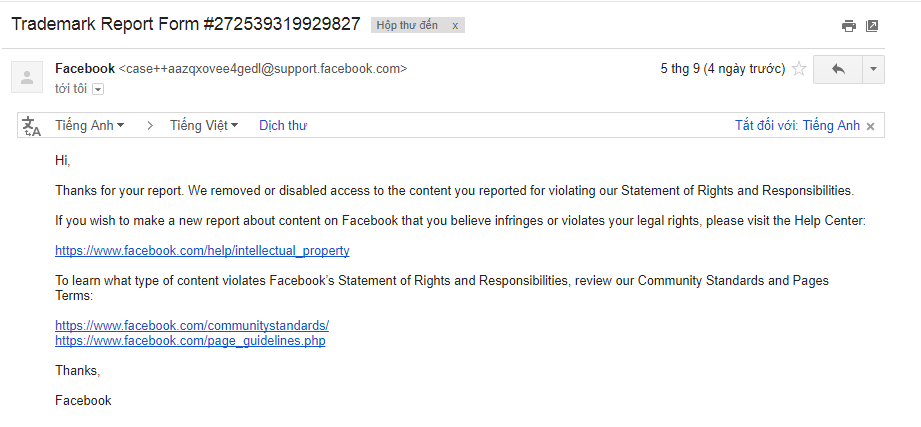Click the reply arrow button
This screenshot has height=427, width=921.
(838, 69)
